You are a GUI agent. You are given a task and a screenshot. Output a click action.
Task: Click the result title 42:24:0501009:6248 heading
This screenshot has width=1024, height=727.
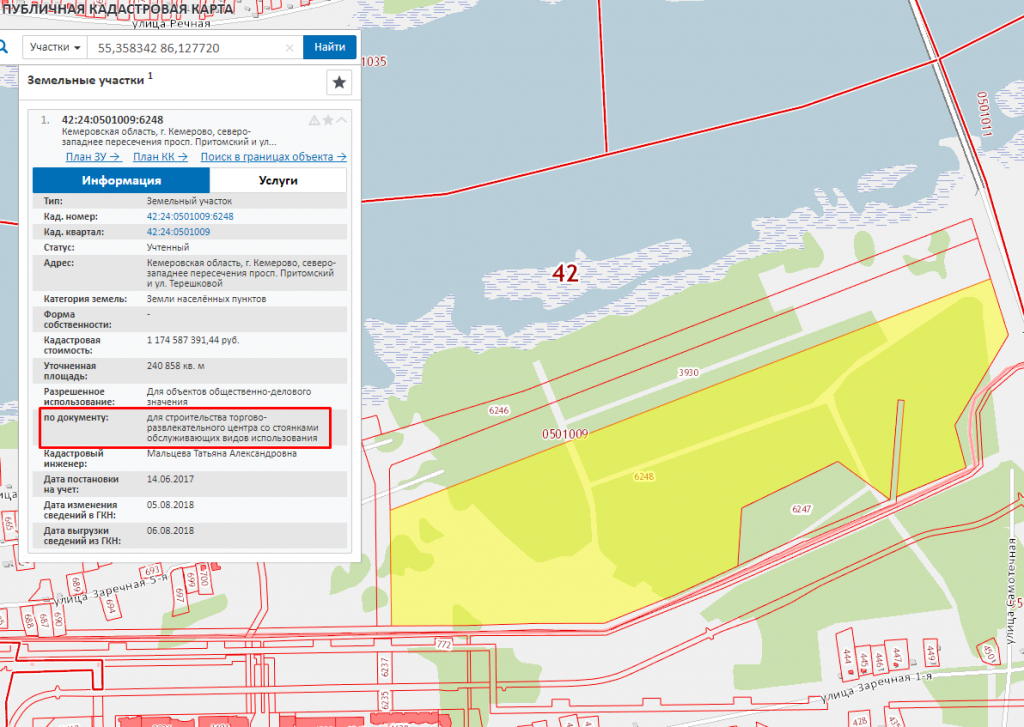tap(112, 120)
